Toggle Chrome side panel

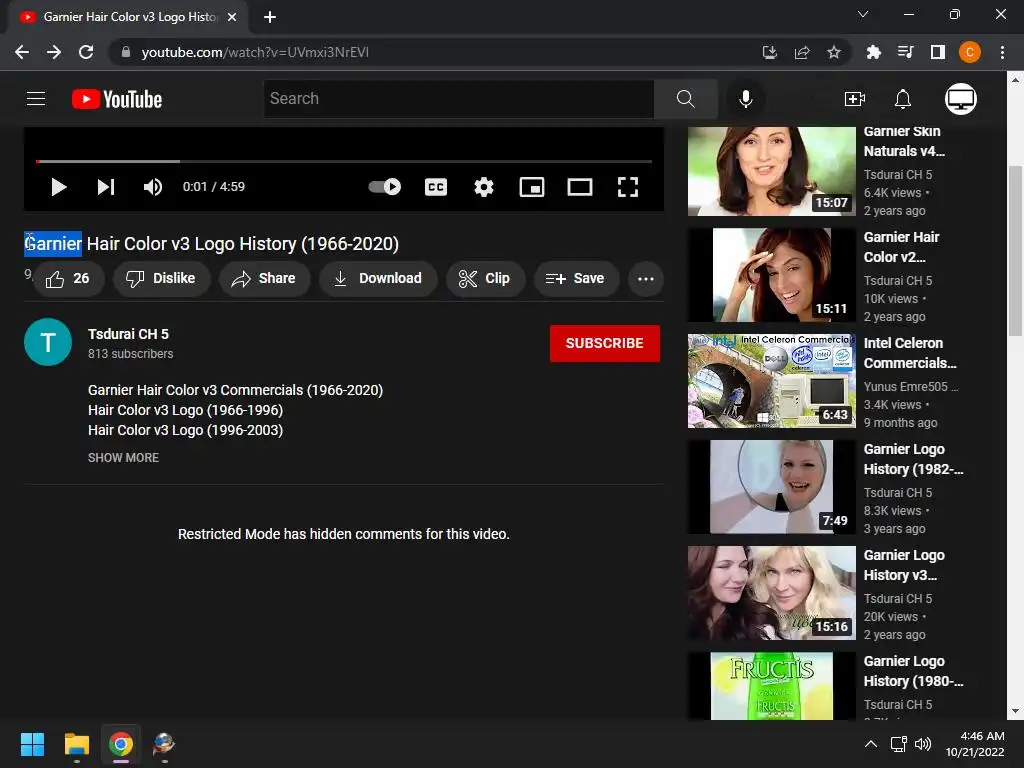(938, 52)
